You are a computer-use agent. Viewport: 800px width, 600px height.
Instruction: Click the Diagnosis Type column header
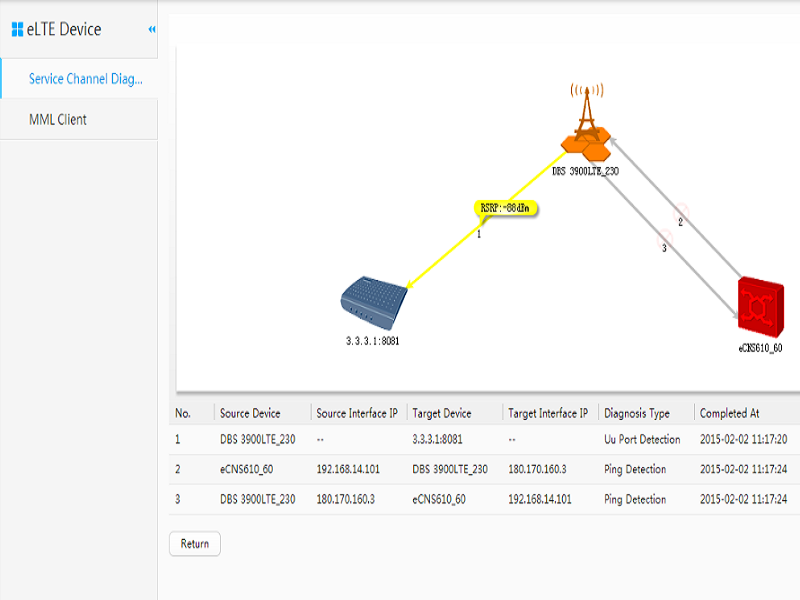tap(637, 413)
